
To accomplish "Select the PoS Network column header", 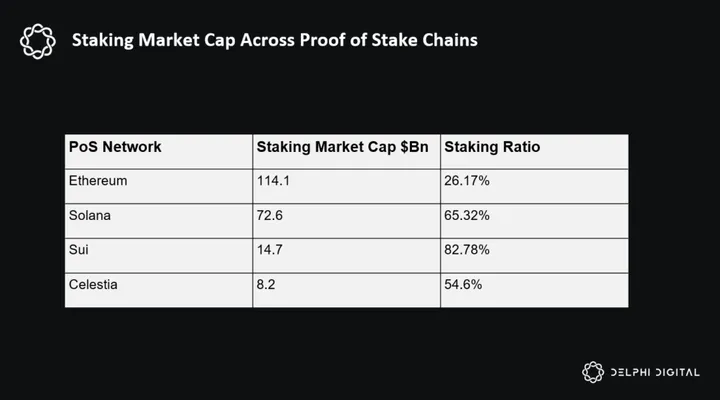I will point(115,147).
